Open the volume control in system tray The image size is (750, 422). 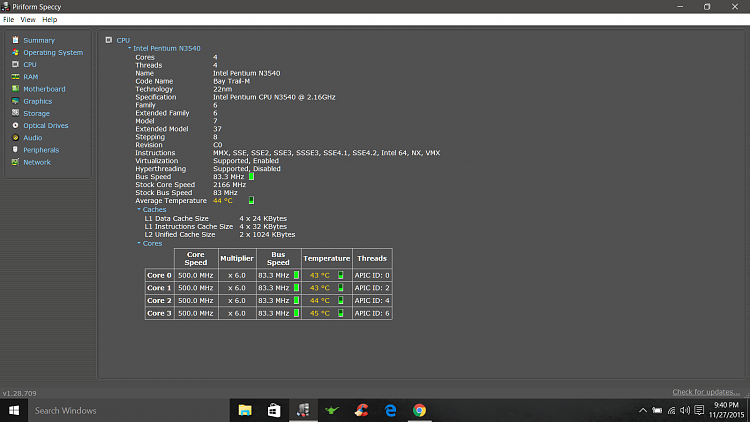(x=685, y=411)
